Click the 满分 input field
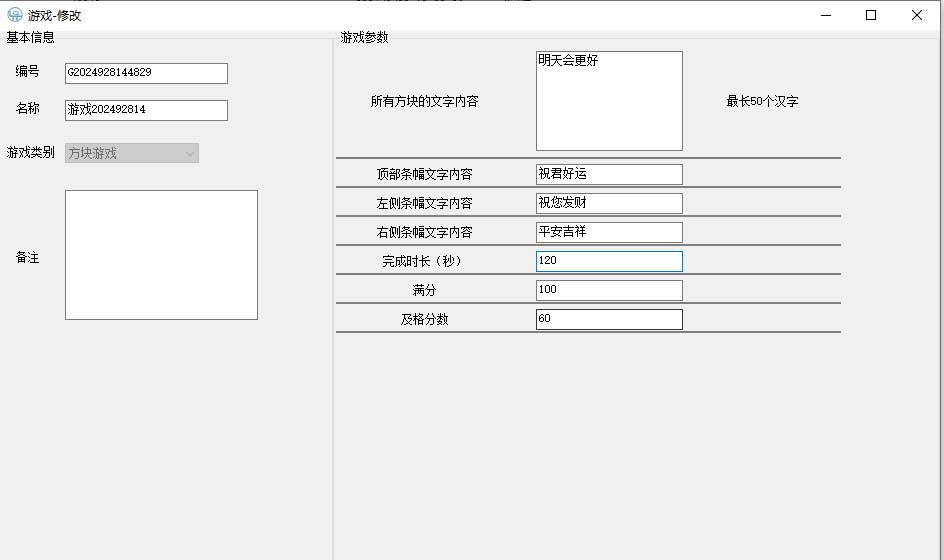 tap(609, 290)
